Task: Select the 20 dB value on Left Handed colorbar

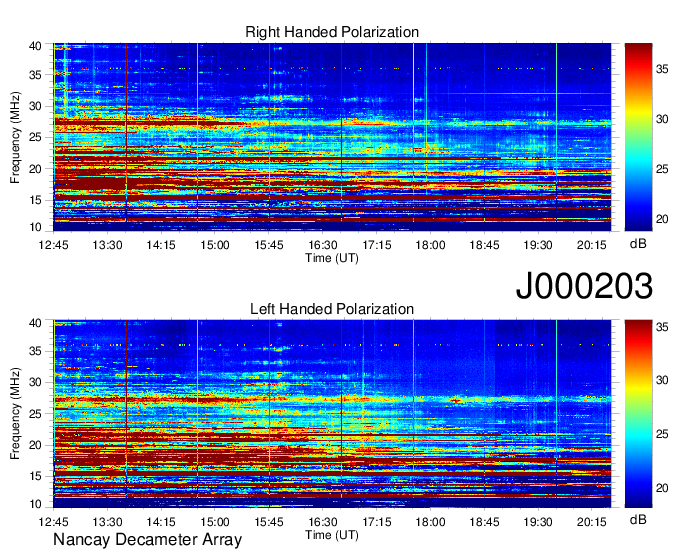Action: point(662,488)
